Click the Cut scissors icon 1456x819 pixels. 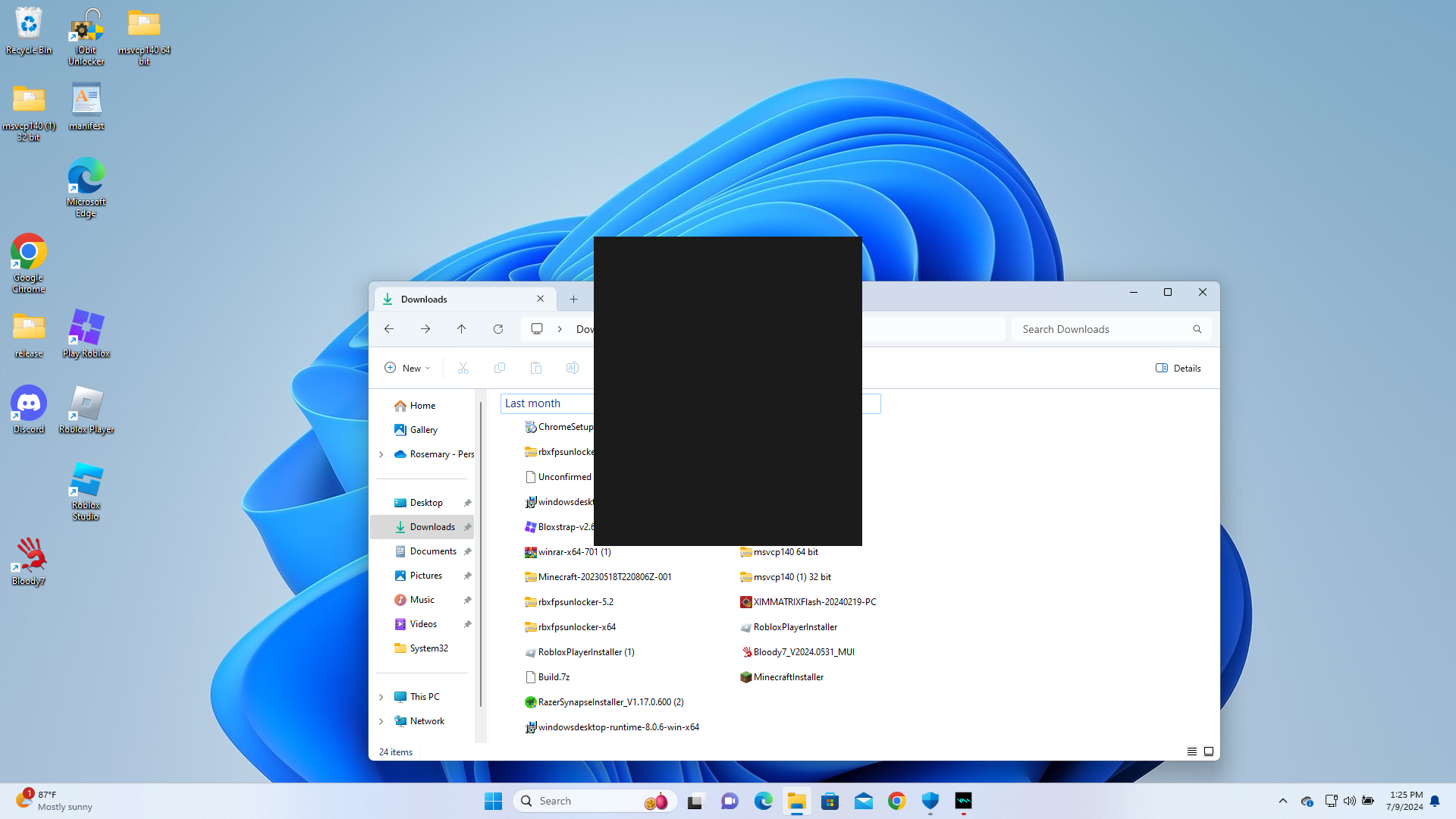[463, 368]
